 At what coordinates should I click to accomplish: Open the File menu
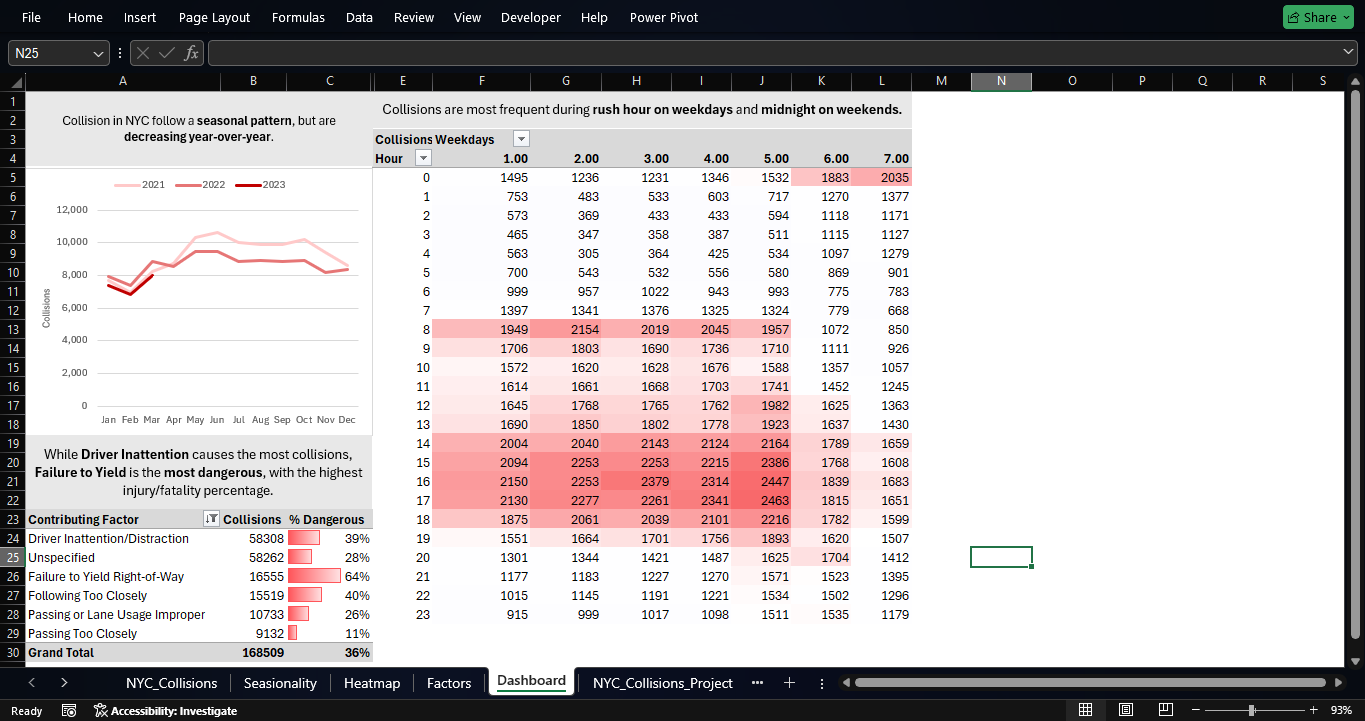pyautogui.click(x=31, y=17)
